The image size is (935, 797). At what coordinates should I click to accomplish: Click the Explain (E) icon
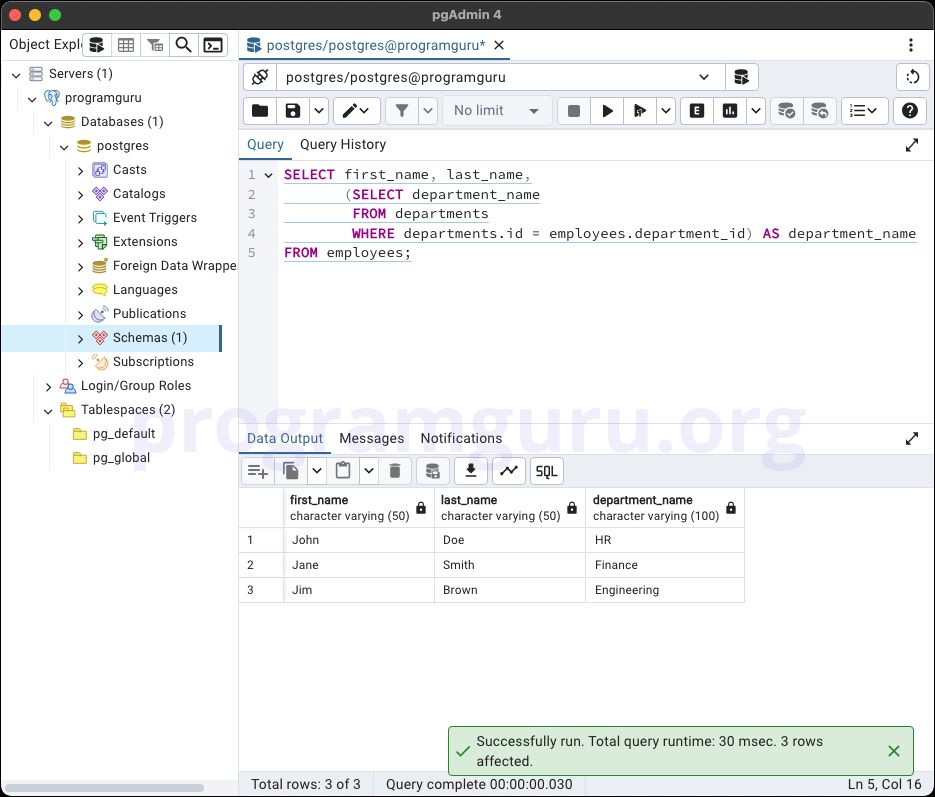pos(696,110)
